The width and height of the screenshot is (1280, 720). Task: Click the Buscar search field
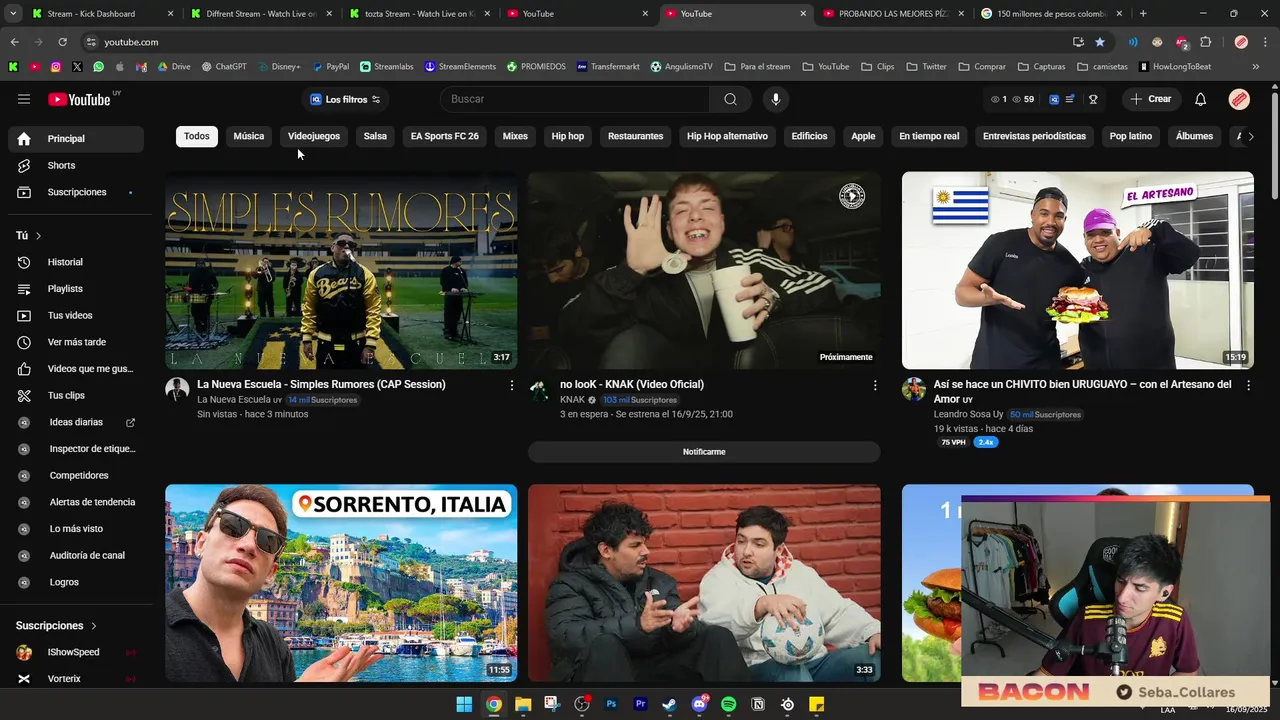[575, 99]
